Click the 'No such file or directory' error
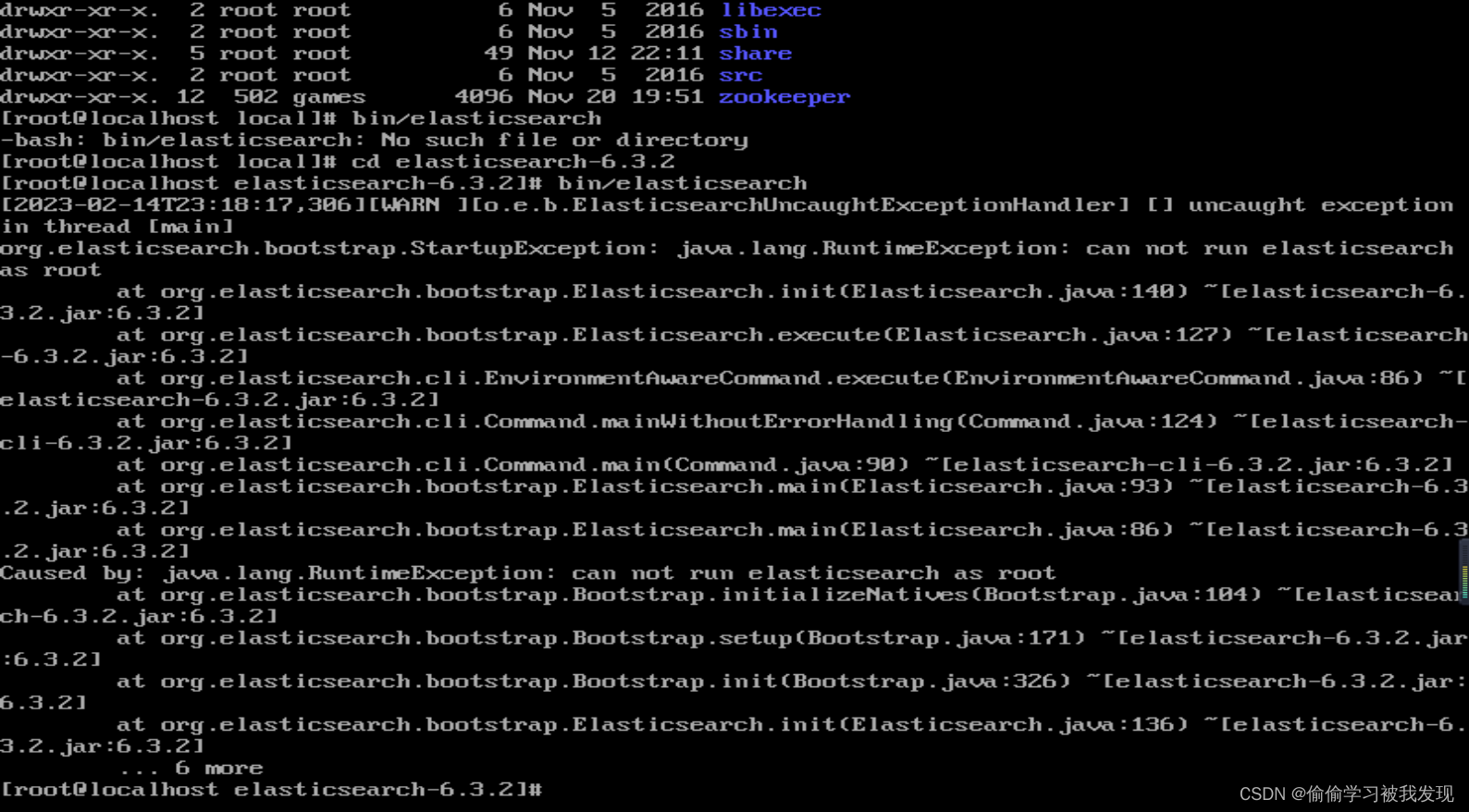The image size is (1469, 812). pyautogui.click(x=564, y=141)
